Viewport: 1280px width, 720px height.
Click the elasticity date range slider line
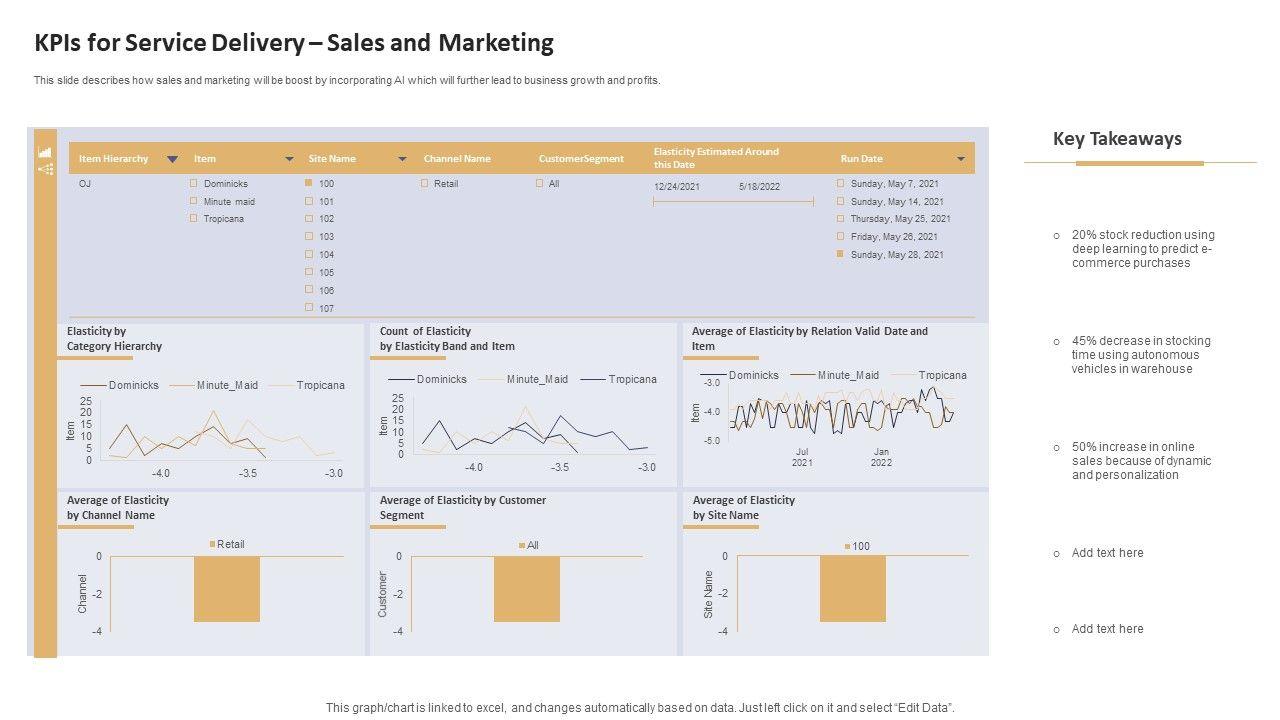[733, 202]
